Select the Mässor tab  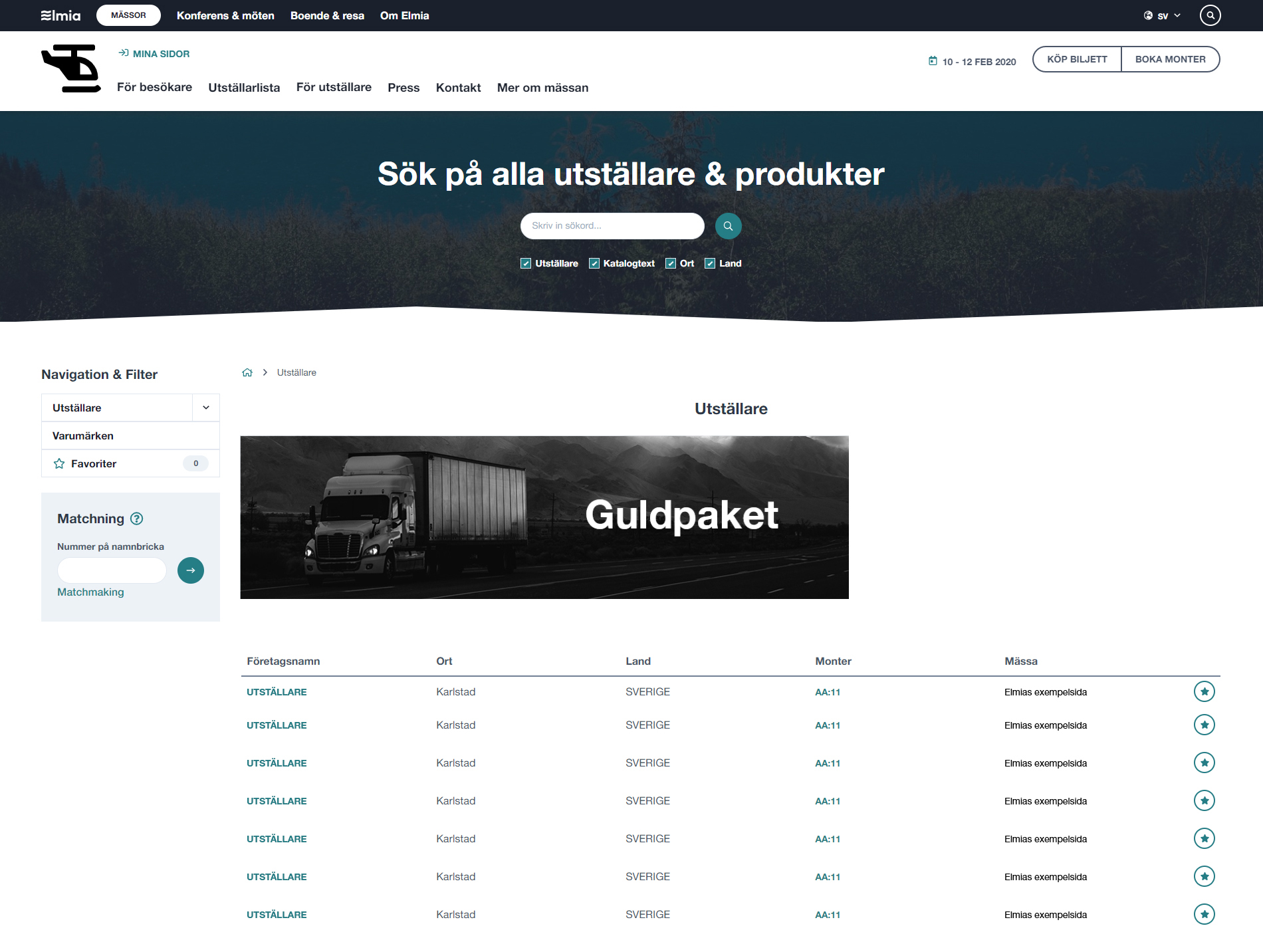pyautogui.click(x=128, y=15)
